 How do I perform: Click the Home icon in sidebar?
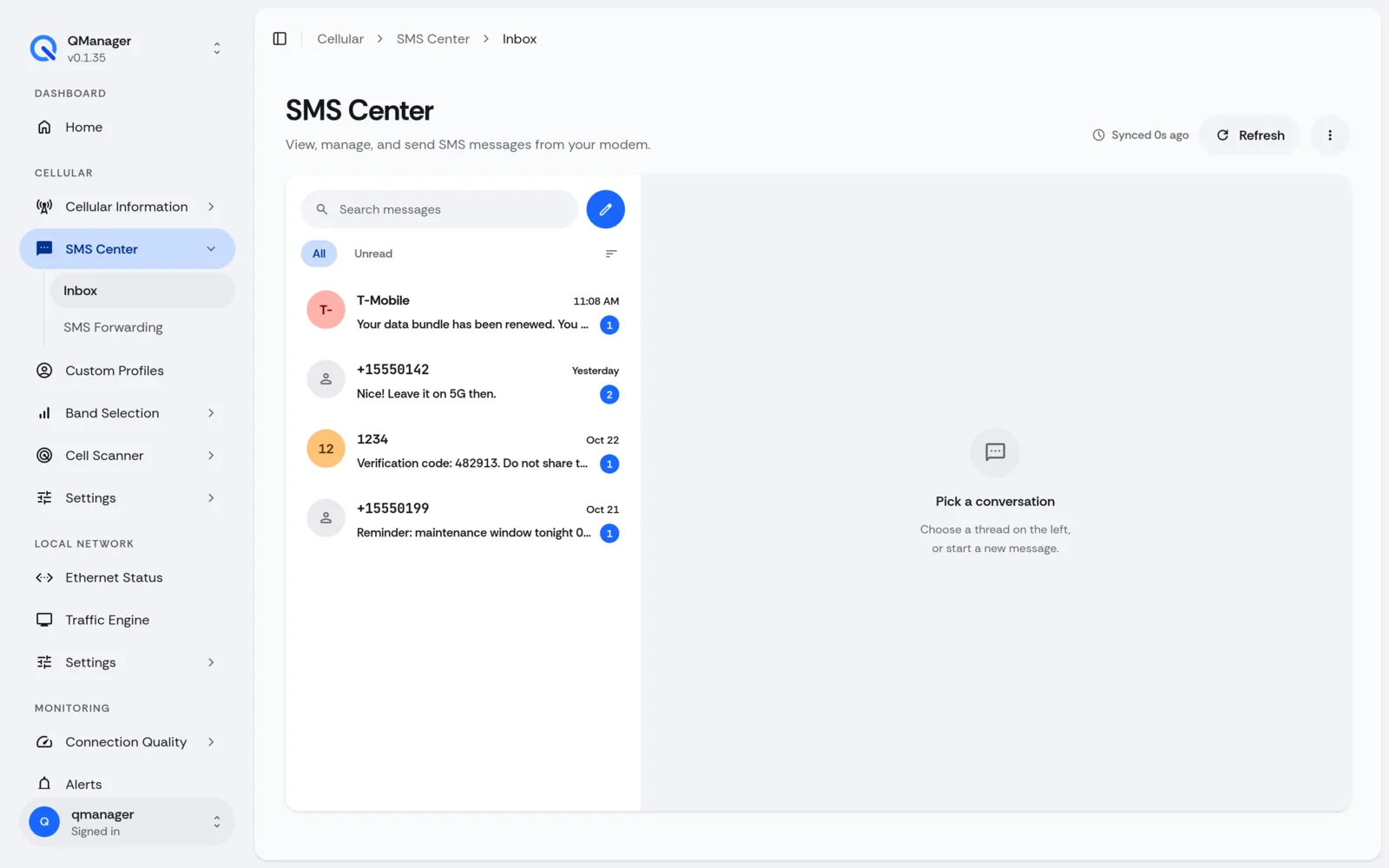[44, 128]
